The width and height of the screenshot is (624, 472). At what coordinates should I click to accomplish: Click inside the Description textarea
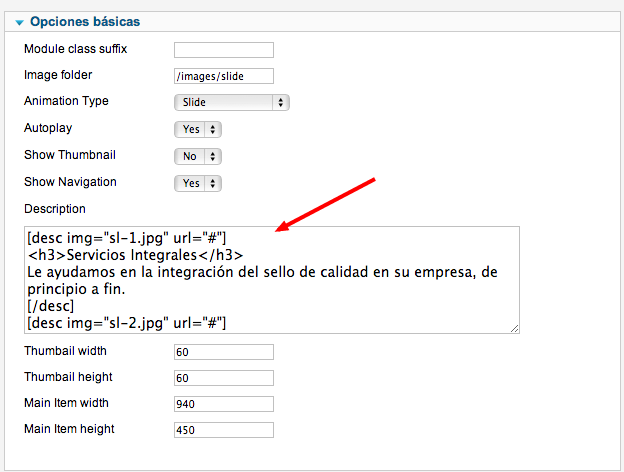[x=272, y=280]
